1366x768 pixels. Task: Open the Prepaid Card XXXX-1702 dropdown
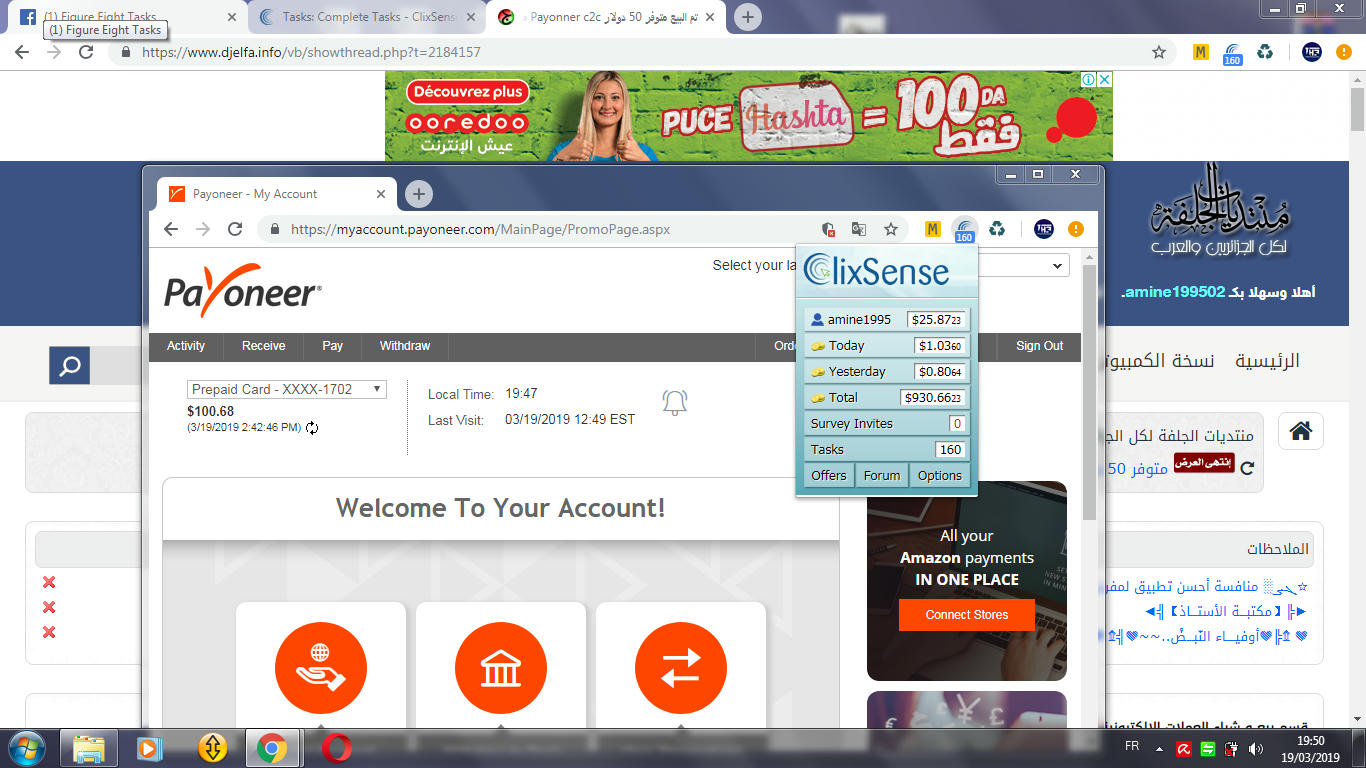point(287,389)
